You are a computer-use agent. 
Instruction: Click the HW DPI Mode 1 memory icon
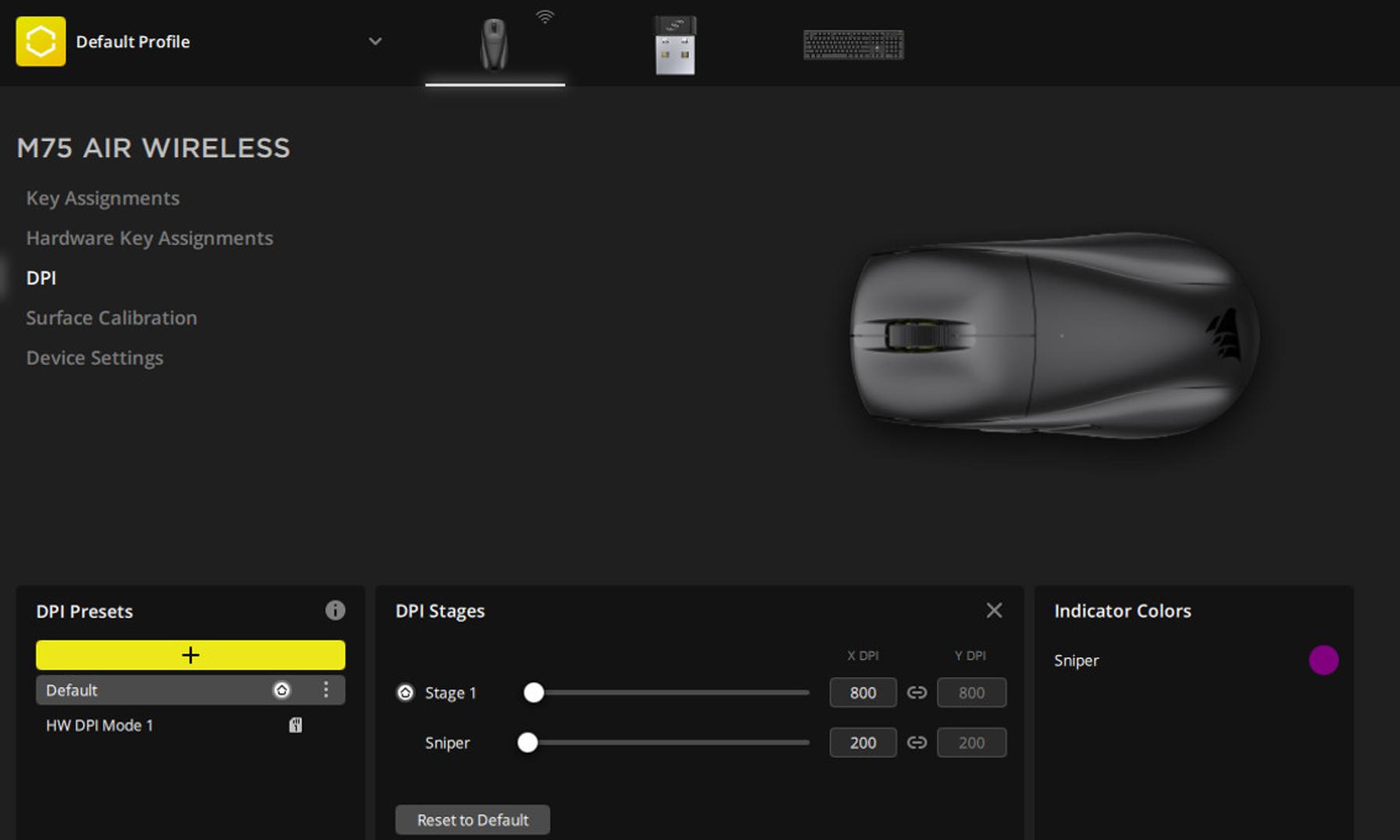point(296,726)
